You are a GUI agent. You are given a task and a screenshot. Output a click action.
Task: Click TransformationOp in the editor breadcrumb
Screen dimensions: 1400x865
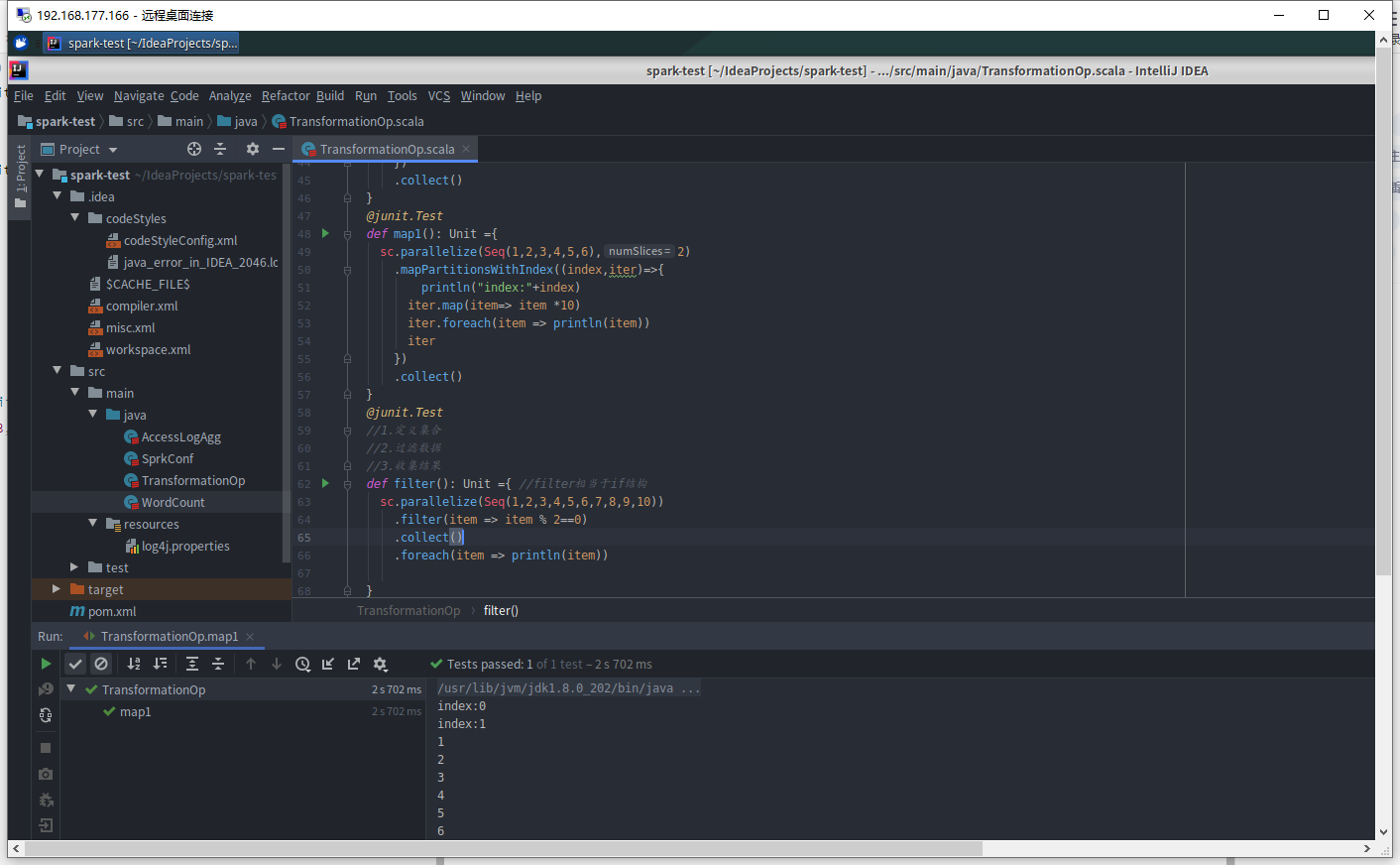coord(408,611)
